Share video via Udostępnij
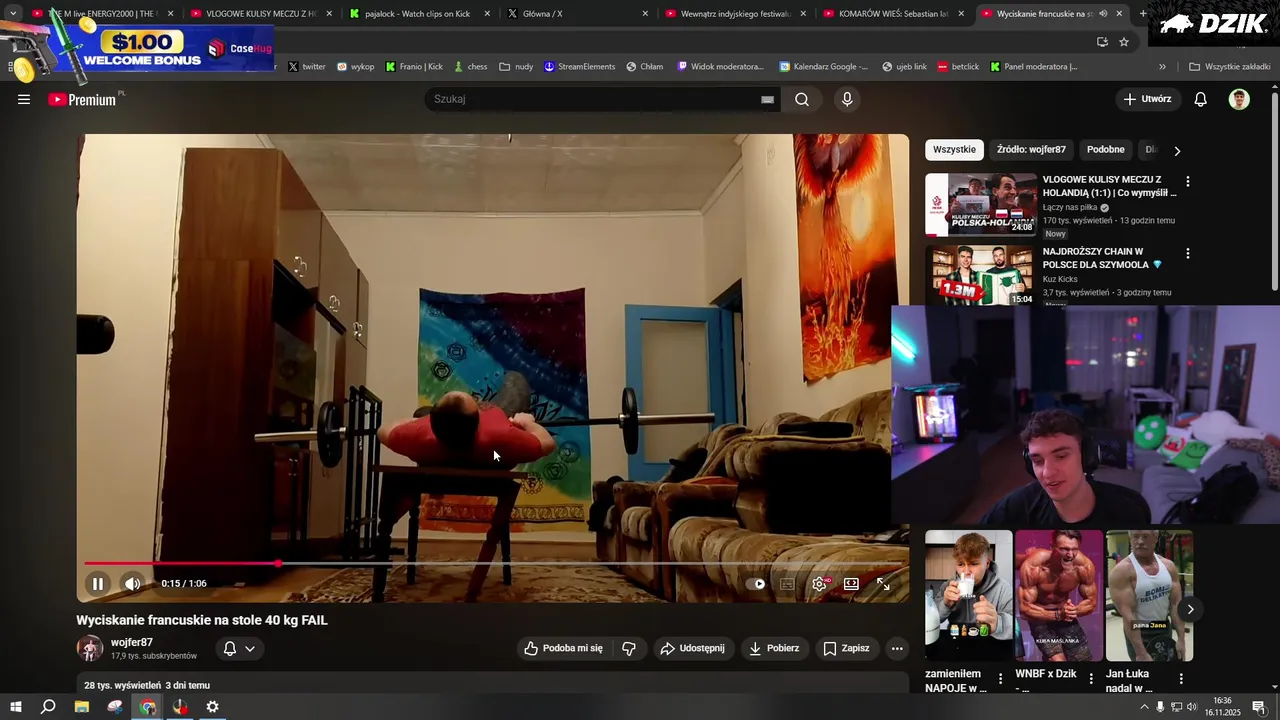This screenshot has width=1280, height=720. [693, 648]
